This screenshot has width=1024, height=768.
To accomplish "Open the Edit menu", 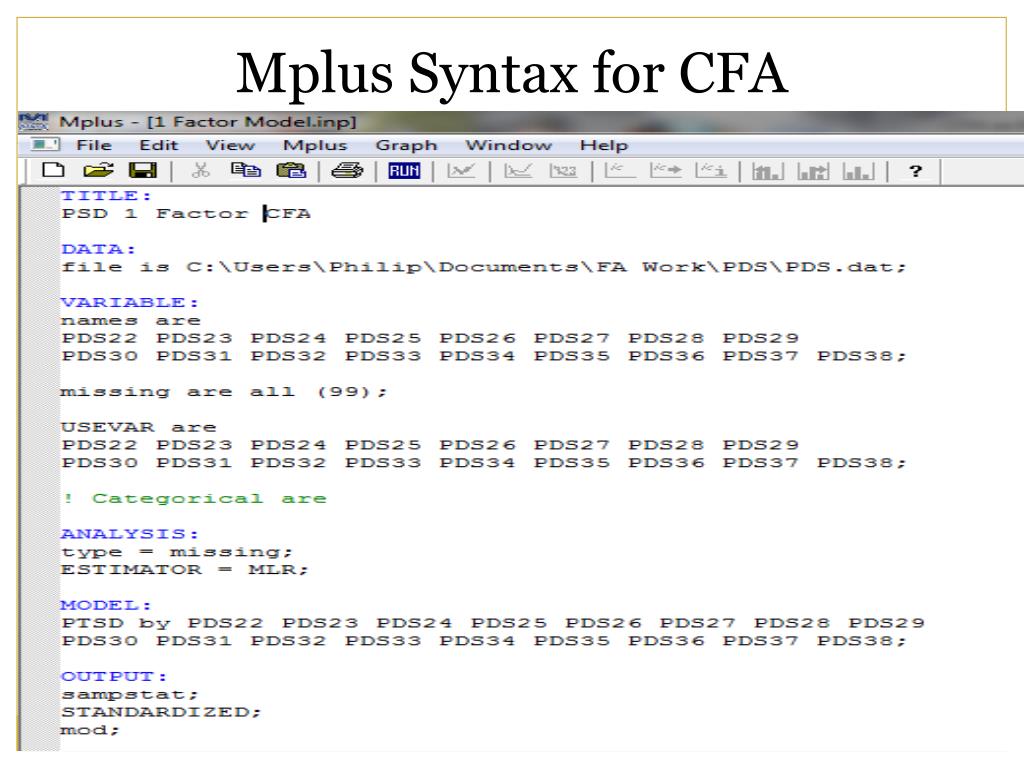I will 160,144.
